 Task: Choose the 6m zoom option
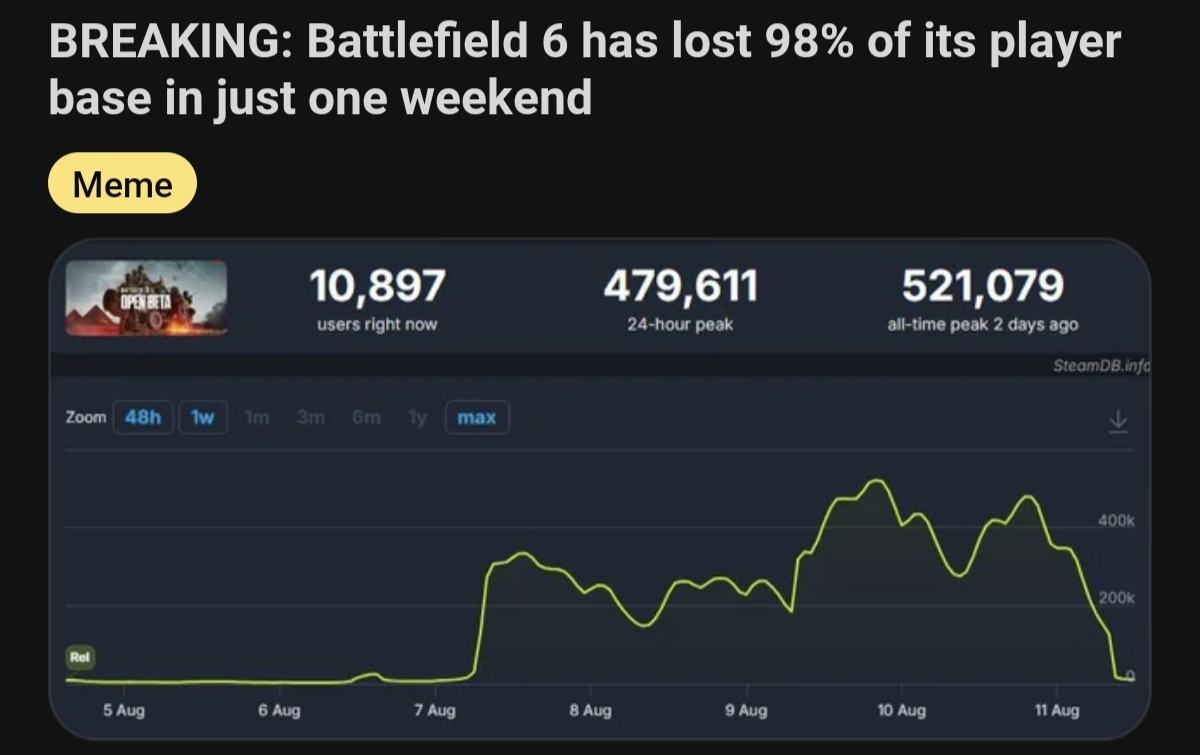click(x=363, y=417)
